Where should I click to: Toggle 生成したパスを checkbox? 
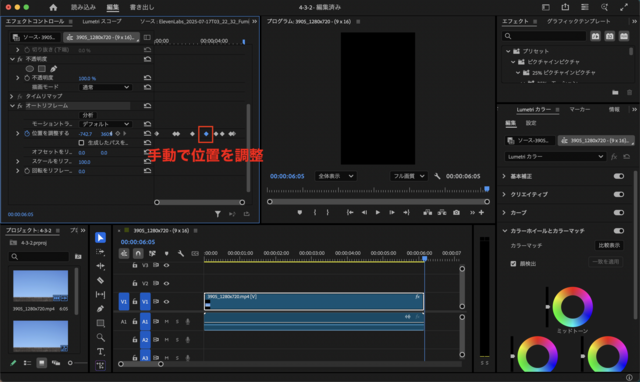click(81, 143)
